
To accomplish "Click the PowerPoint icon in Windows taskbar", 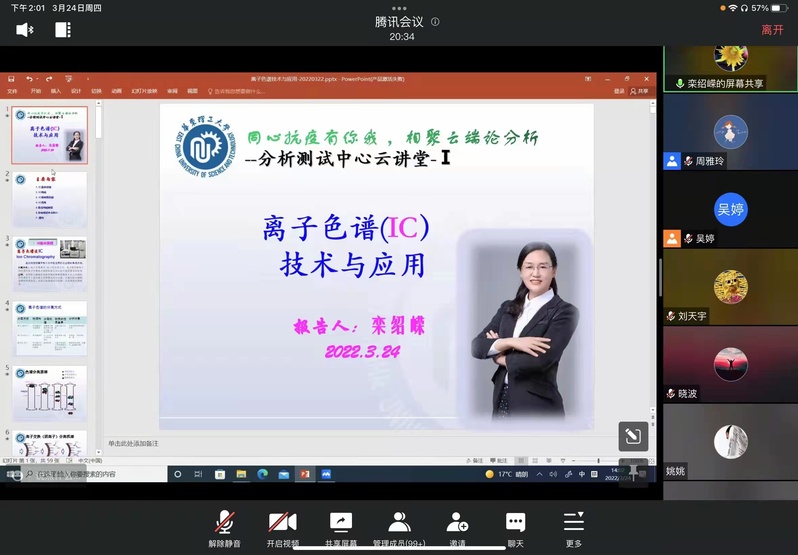I will coord(305,474).
